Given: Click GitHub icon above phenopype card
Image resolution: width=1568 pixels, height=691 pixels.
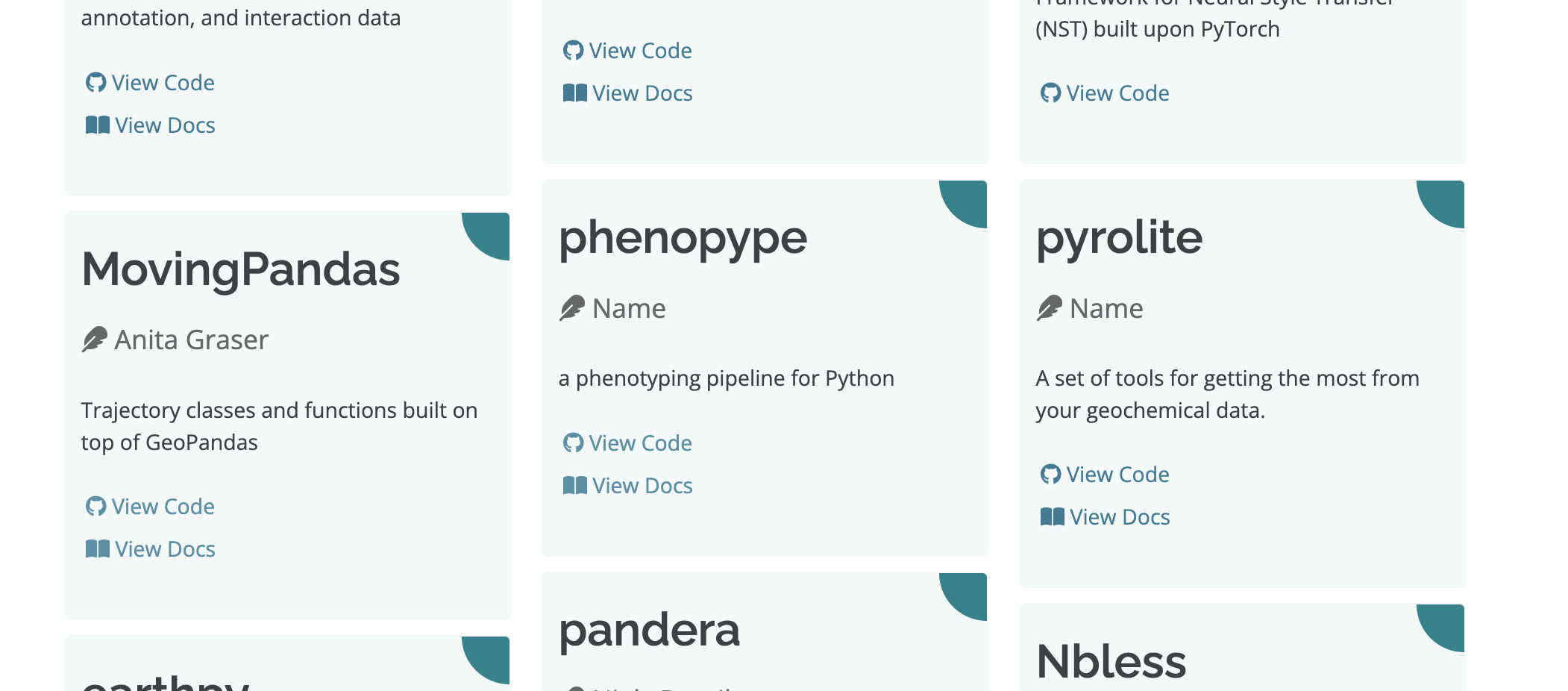Looking at the screenshot, I should 573,51.
